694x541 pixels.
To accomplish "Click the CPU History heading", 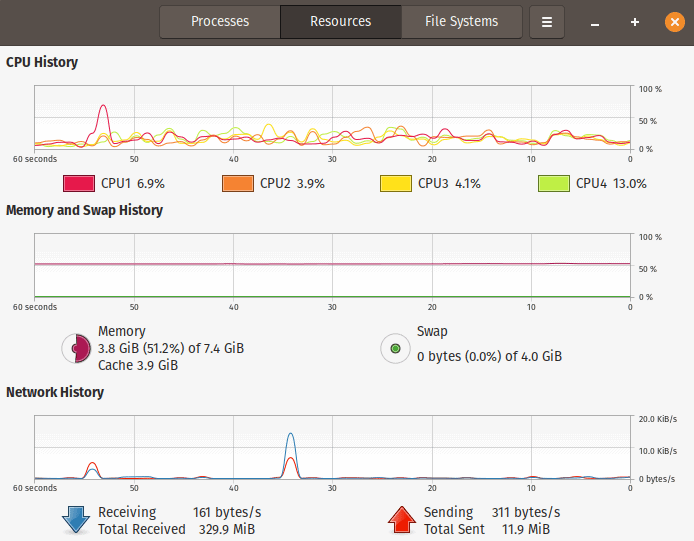I will [42, 62].
